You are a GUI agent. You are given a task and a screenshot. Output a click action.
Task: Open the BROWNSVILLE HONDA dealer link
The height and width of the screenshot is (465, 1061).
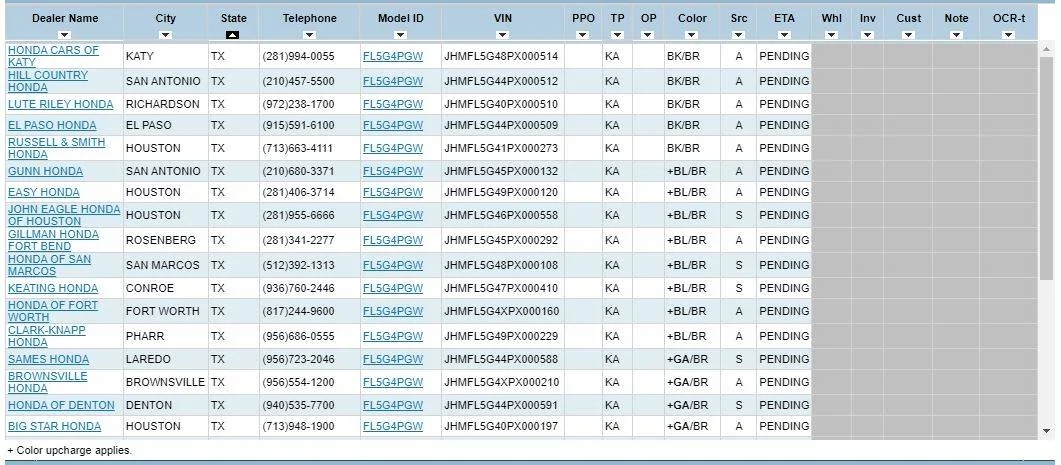pos(47,382)
